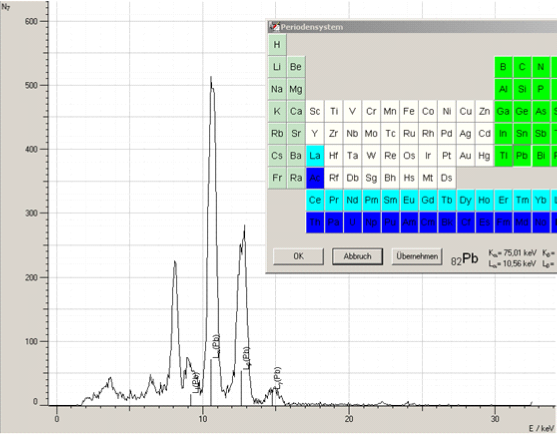Select nickel Ni element

[447, 112]
